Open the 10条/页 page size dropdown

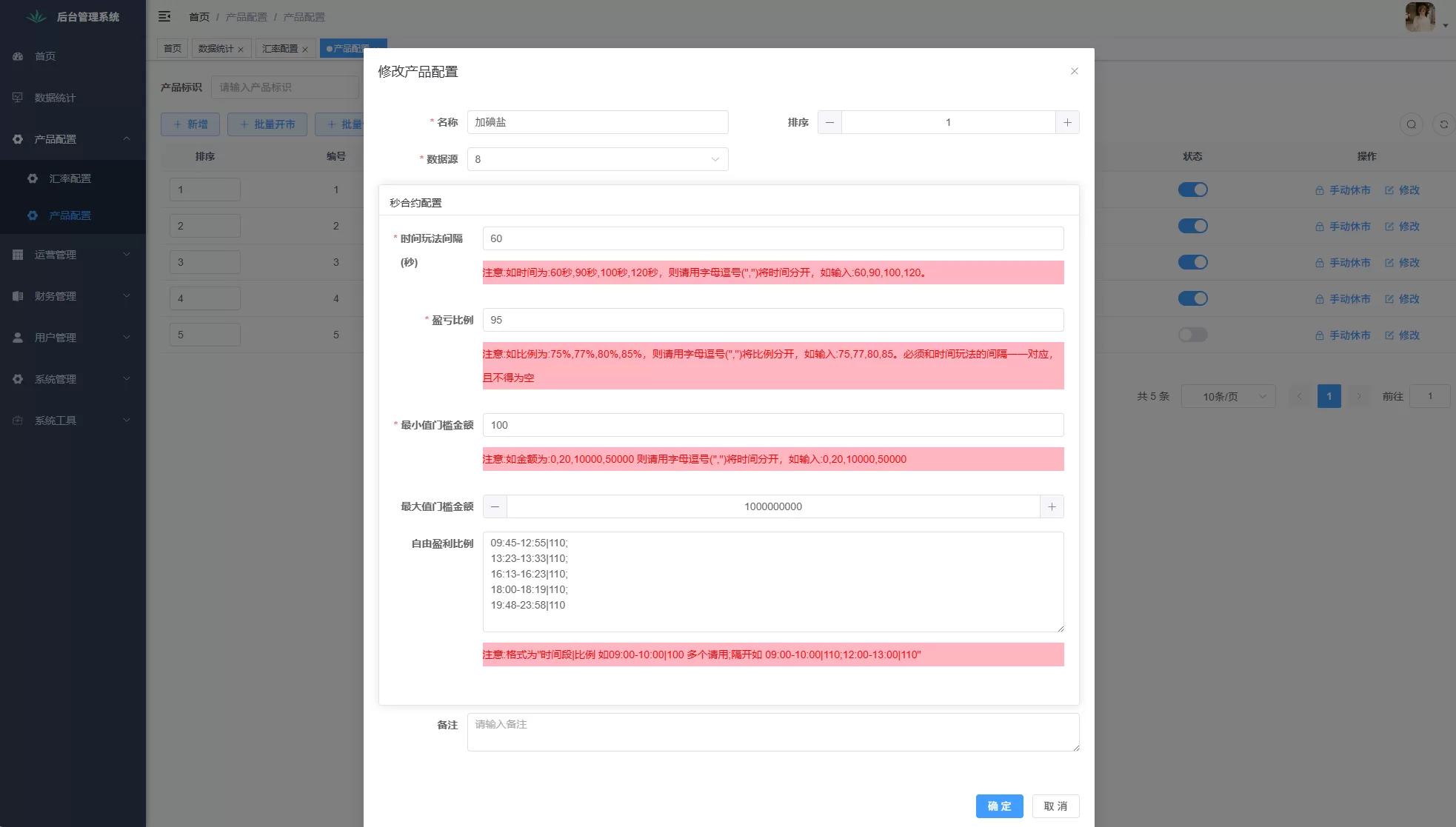(x=1229, y=396)
